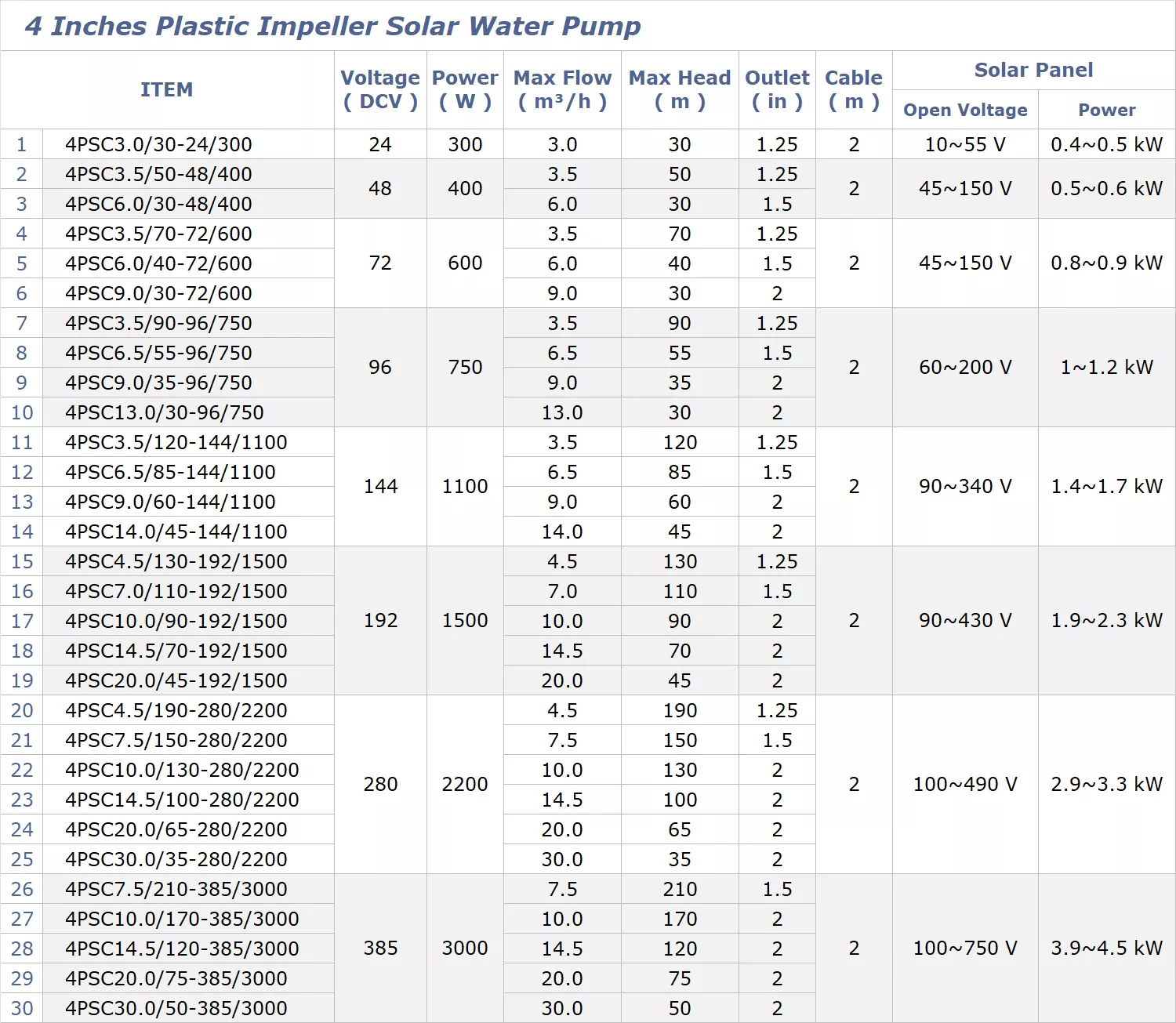Click the 1100 W power cell
The width and height of the screenshot is (1176, 1023).
(465, 487)
